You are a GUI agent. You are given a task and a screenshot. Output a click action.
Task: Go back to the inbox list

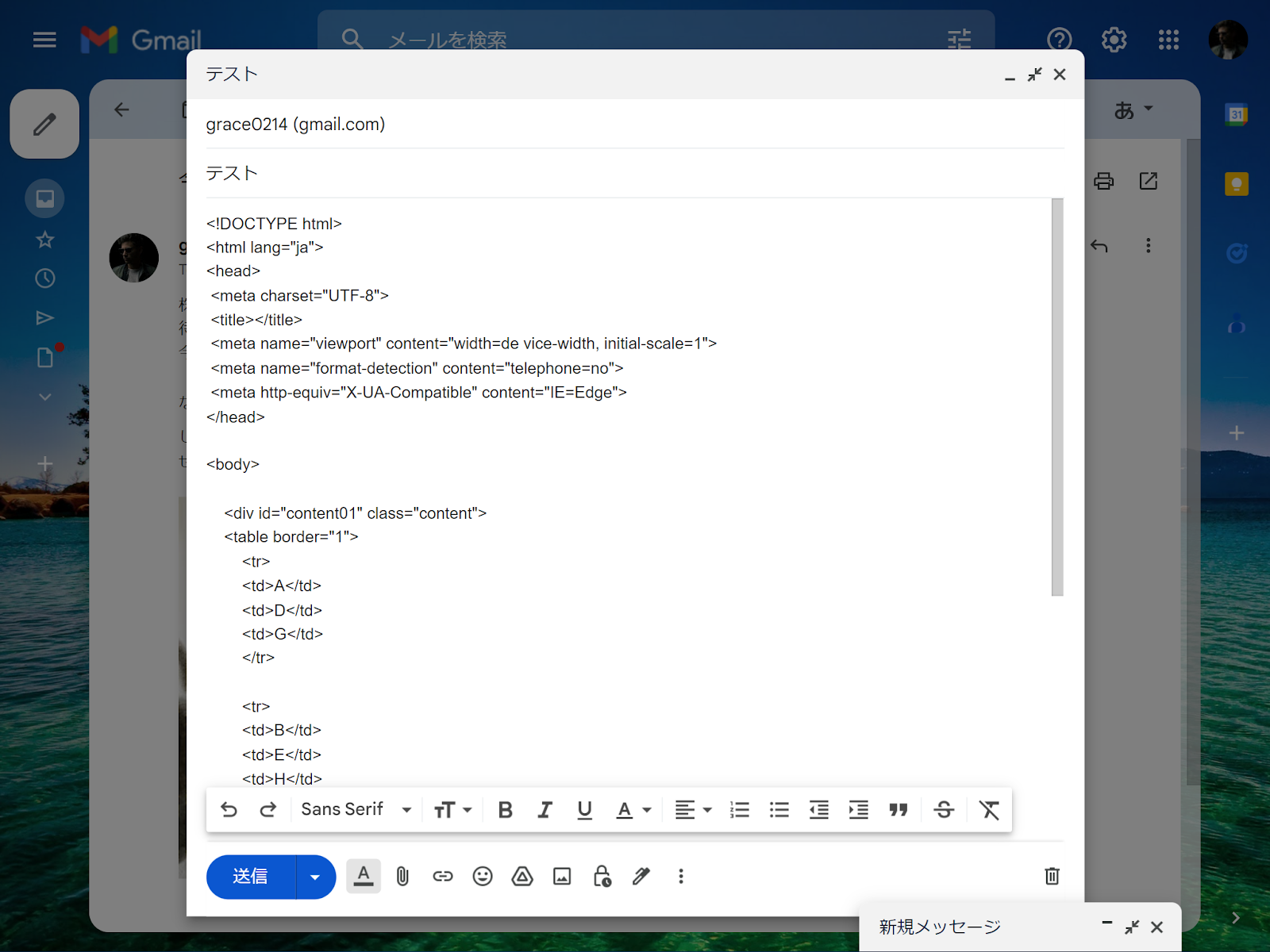point(121,109)
